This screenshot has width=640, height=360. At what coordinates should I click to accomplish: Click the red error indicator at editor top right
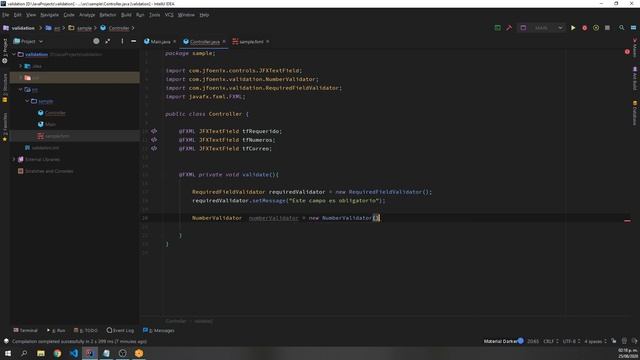point(627,52)
